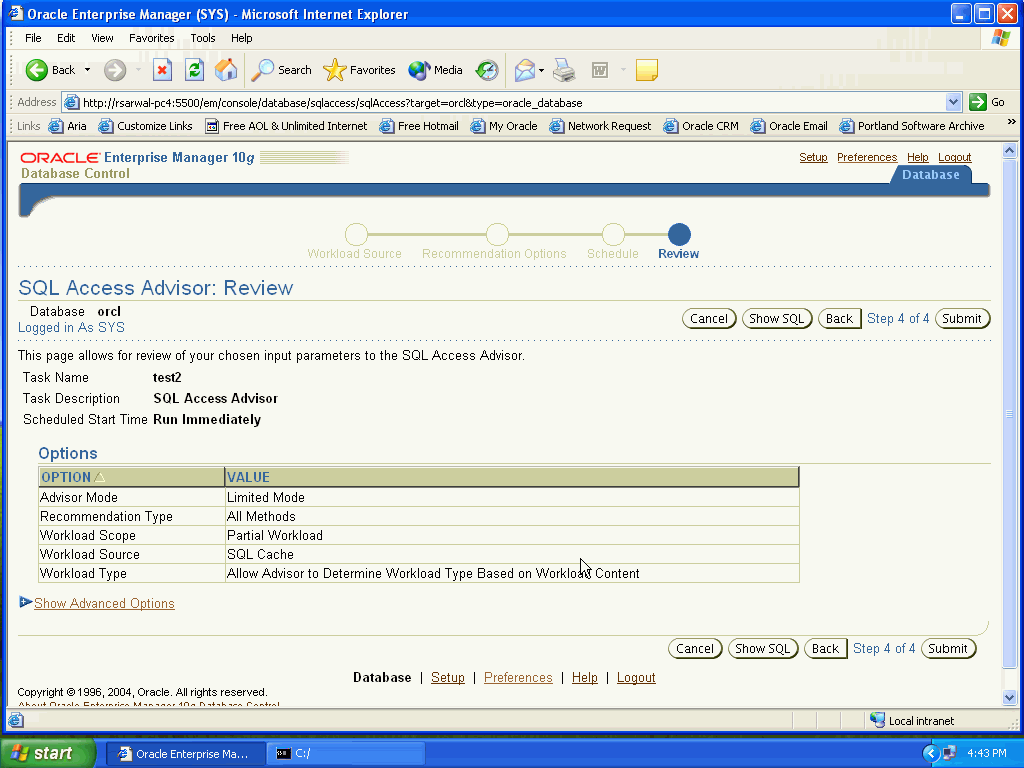
Task: Click the Print icon in toolbar
Action: 564,70
